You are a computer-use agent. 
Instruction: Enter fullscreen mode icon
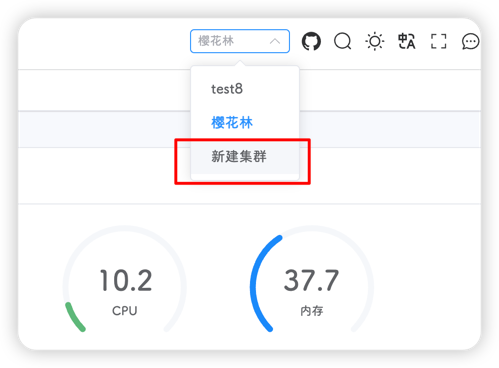pos(438,41)
